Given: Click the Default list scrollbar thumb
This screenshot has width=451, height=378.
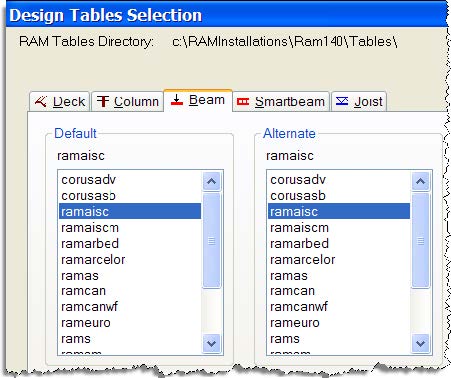Looking at the screenshot, I should [211, 240].
